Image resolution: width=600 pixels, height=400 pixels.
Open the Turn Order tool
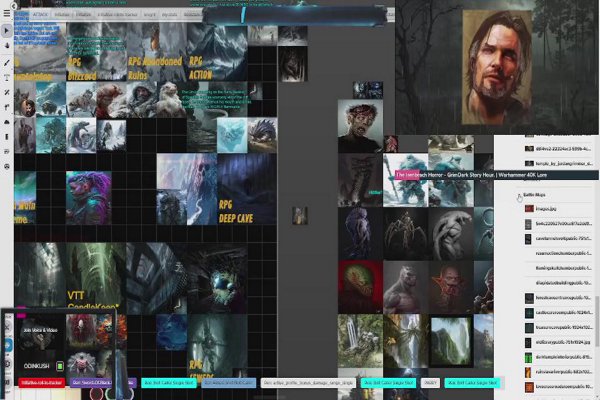pyautogui.click(x=7, y=137)
